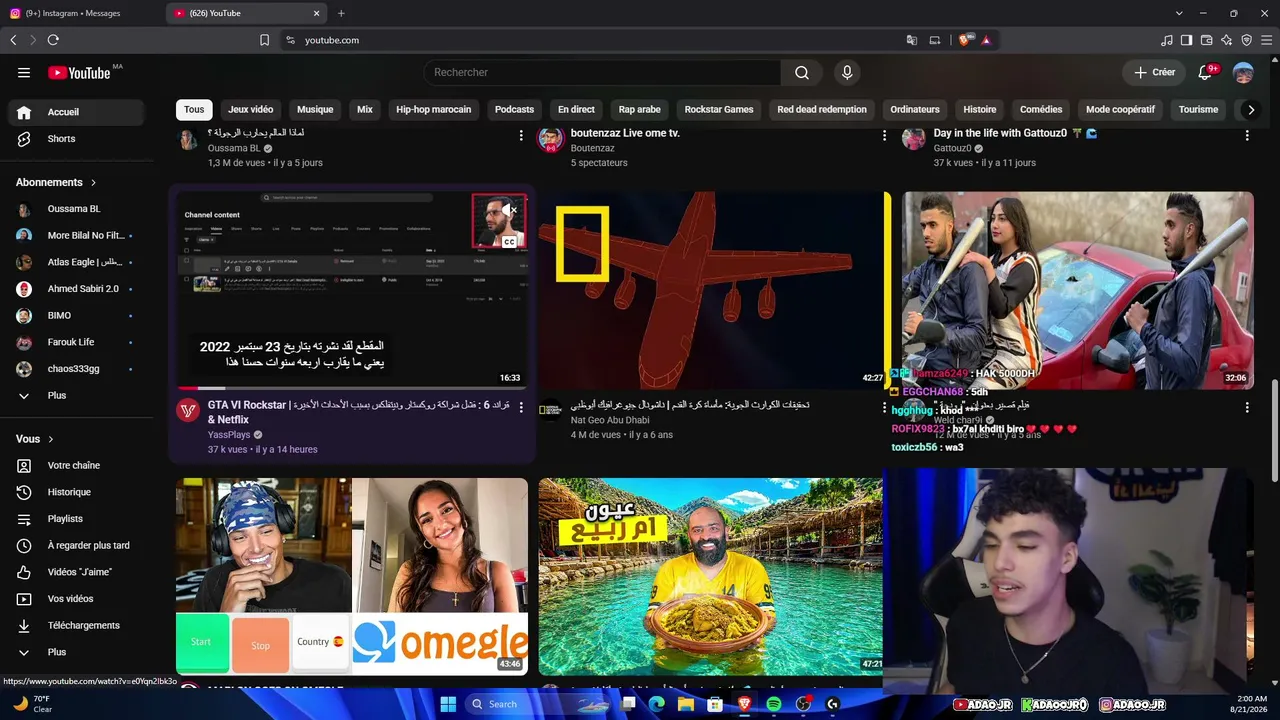Open the Boutenzaz channel link

click(x=592, y=148)
